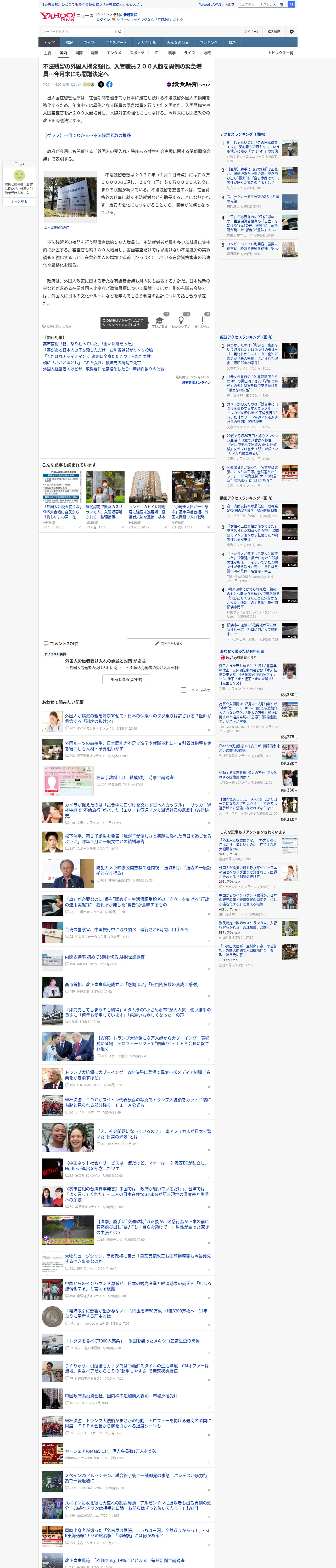336x1568 pixels.
Task: Open the 購入履歴 link
Action: (274, 32)
